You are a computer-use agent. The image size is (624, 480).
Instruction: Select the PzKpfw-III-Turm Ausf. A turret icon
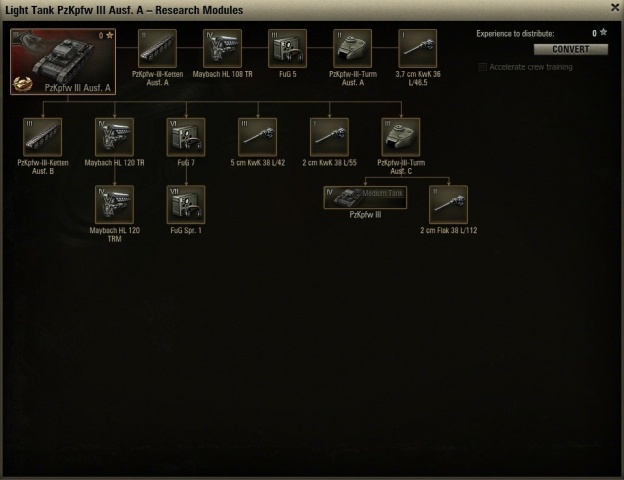click(353, 48)
